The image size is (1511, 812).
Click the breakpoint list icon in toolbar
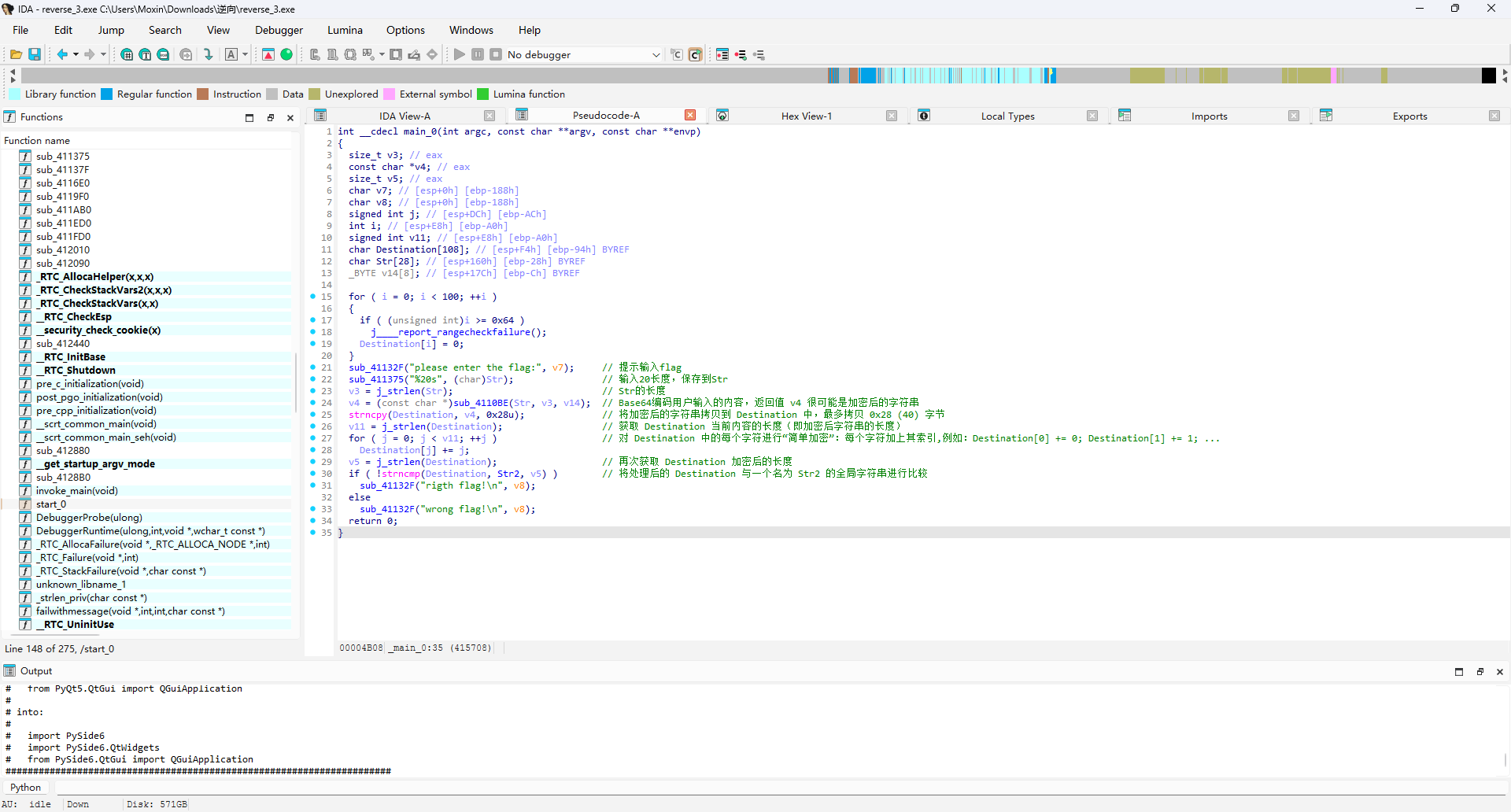tap(722, 54)
